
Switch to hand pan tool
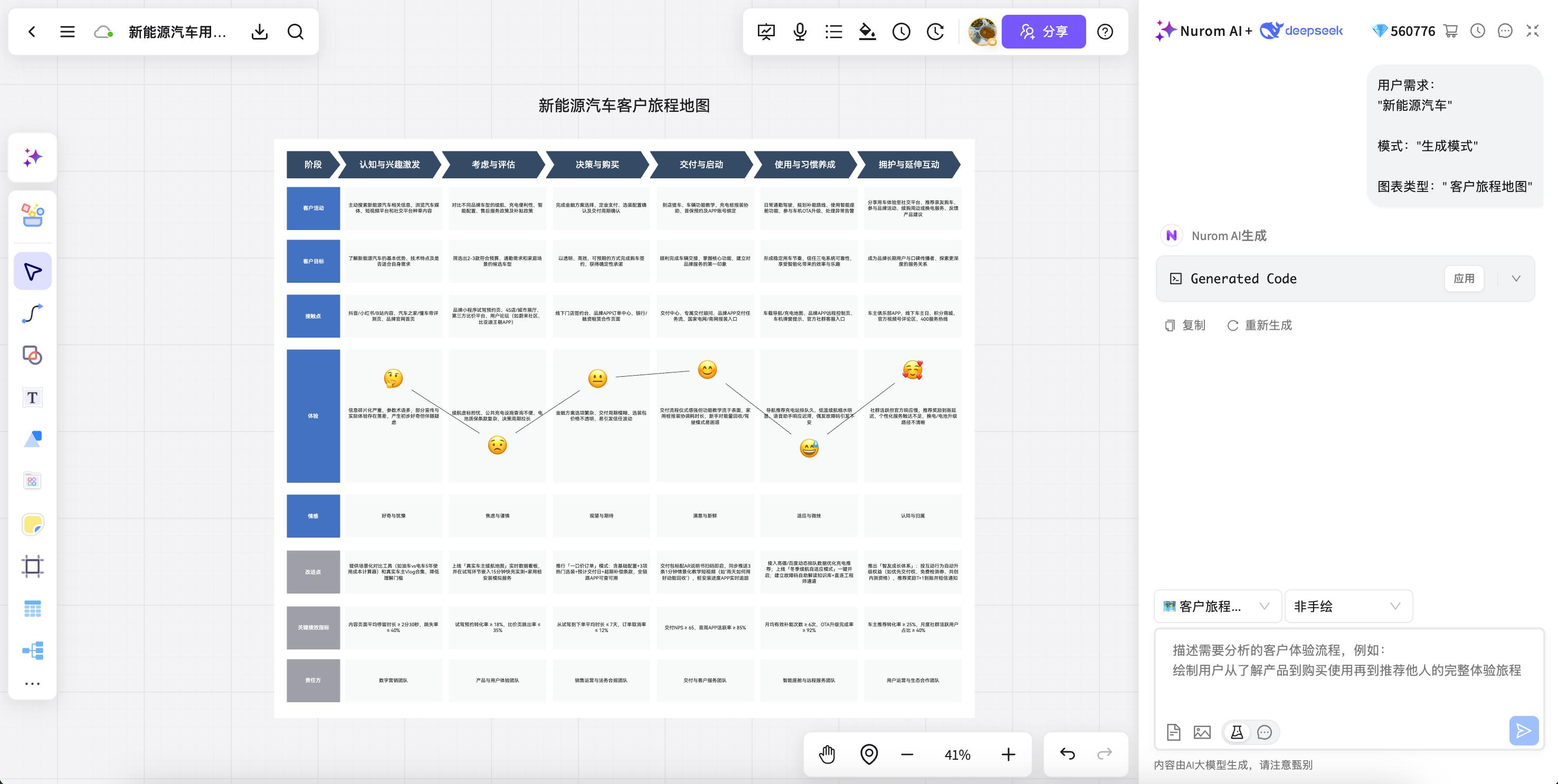827,754
